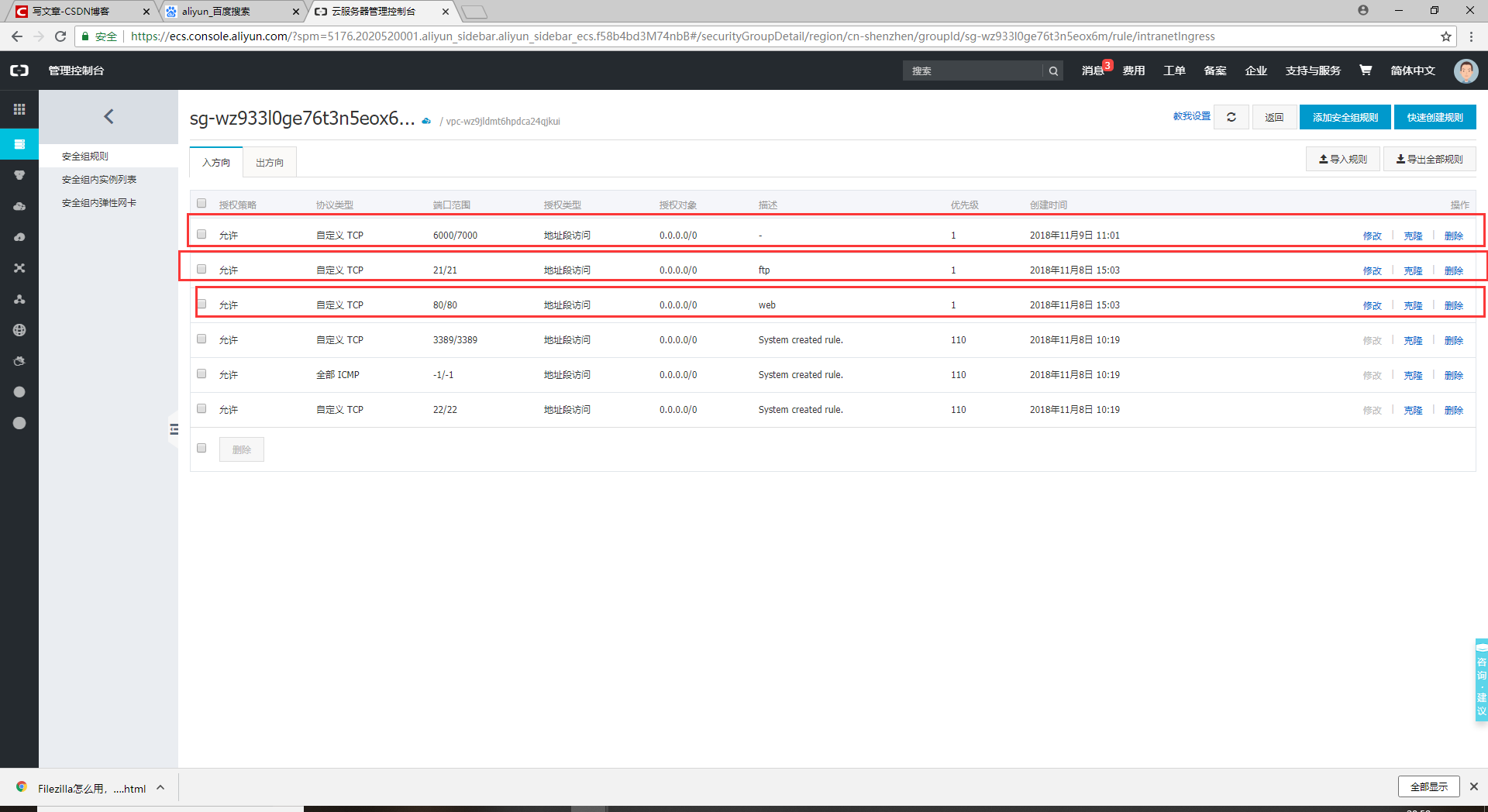Close the downloads bar
This screenshot has width=1488, height=812.
click(1473, 786)
